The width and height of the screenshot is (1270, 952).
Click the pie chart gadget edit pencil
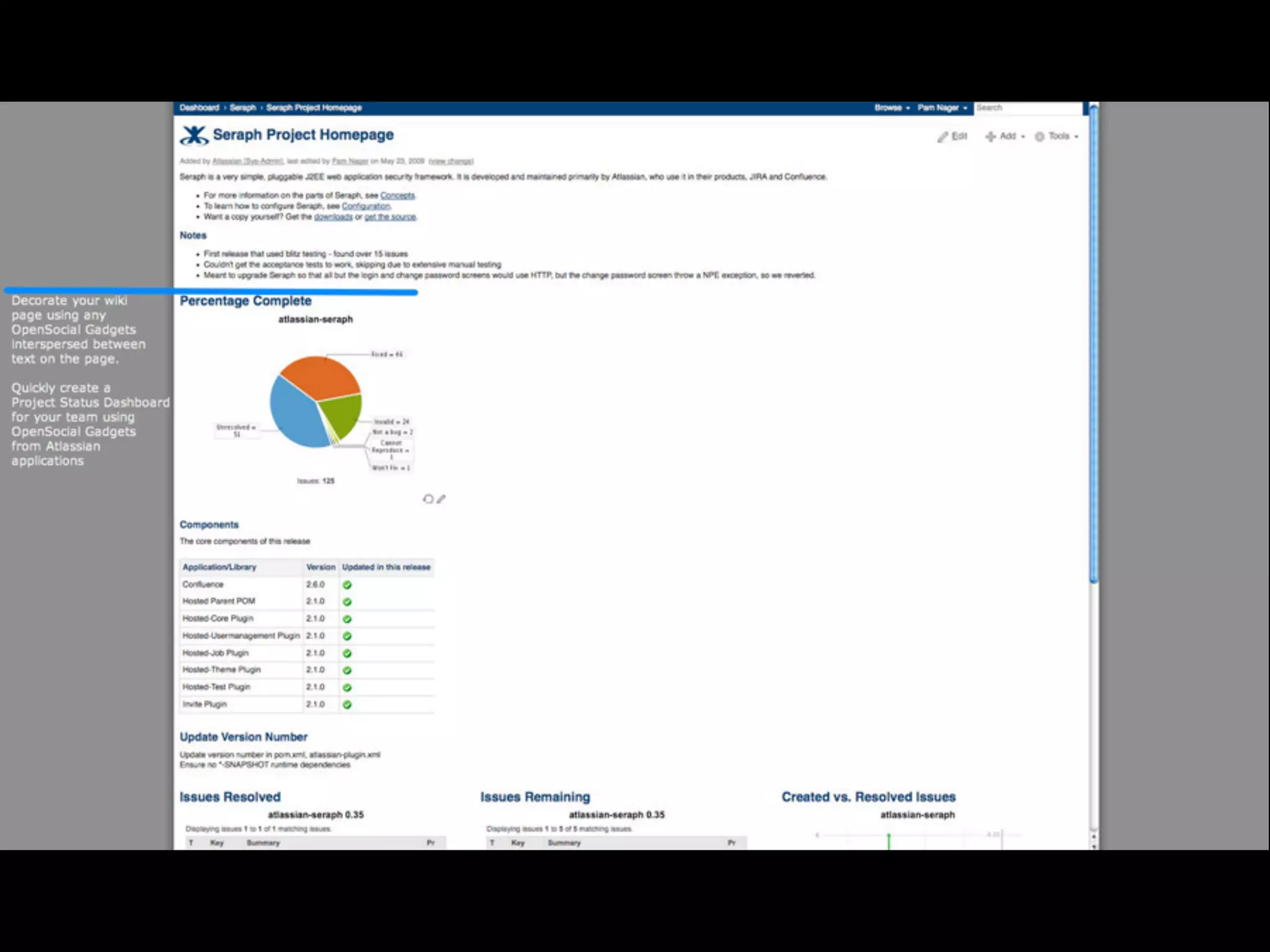tap(441, 499)
